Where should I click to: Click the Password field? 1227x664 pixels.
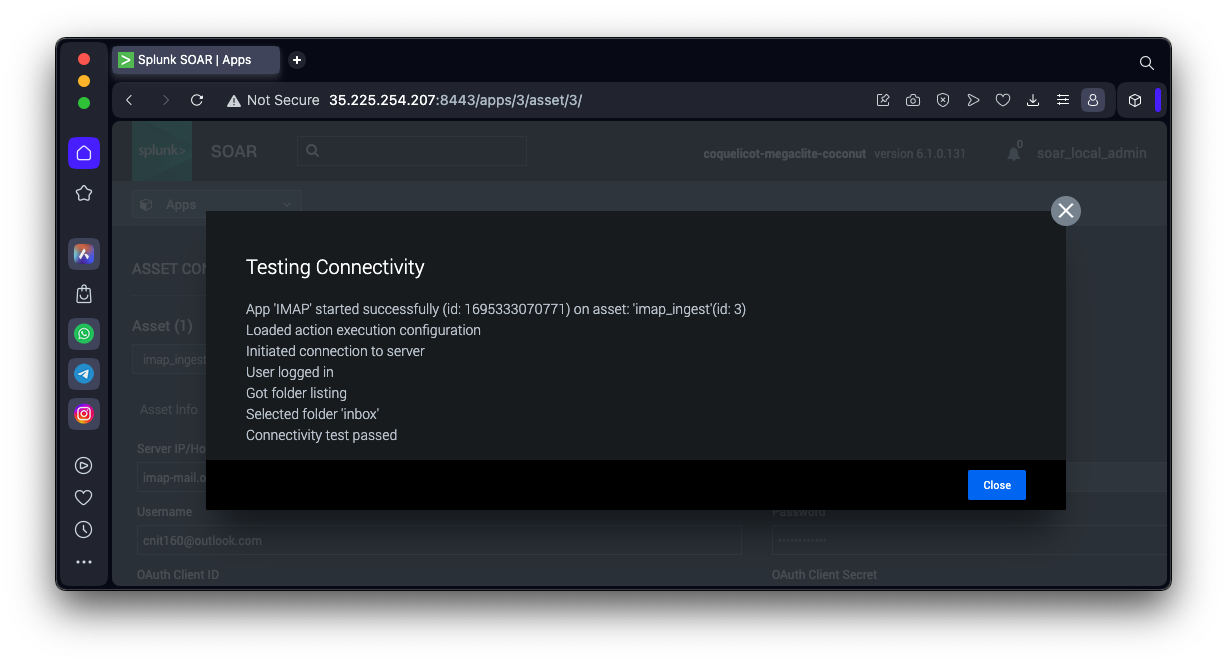pyautogui.click(x=969, y=540)
